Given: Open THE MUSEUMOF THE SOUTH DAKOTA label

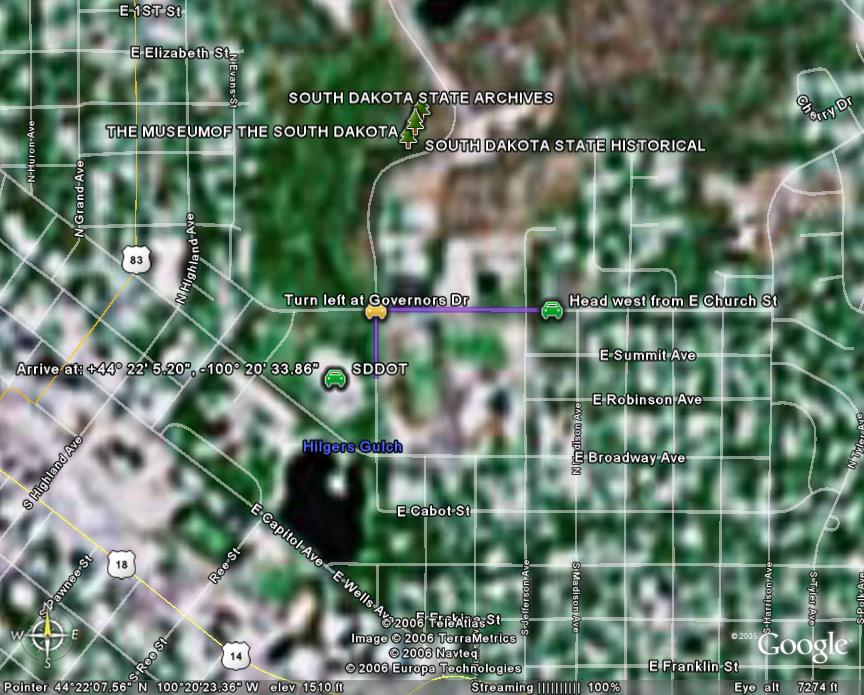Looking at the screenshot, I should pyautogui.click(x=252, y=132).
